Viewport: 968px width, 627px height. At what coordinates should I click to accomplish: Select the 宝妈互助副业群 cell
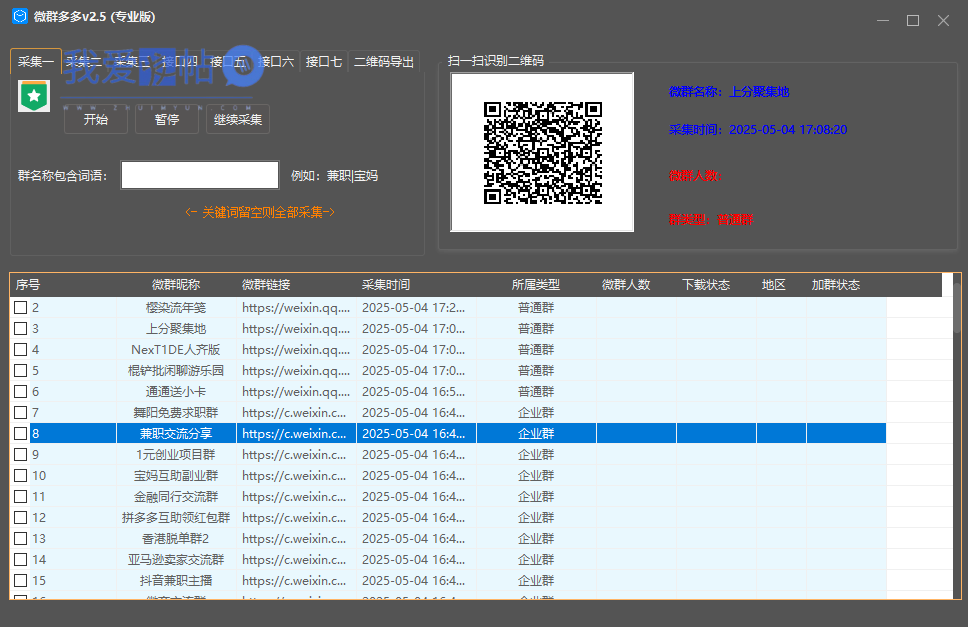[x=176, y=475]
